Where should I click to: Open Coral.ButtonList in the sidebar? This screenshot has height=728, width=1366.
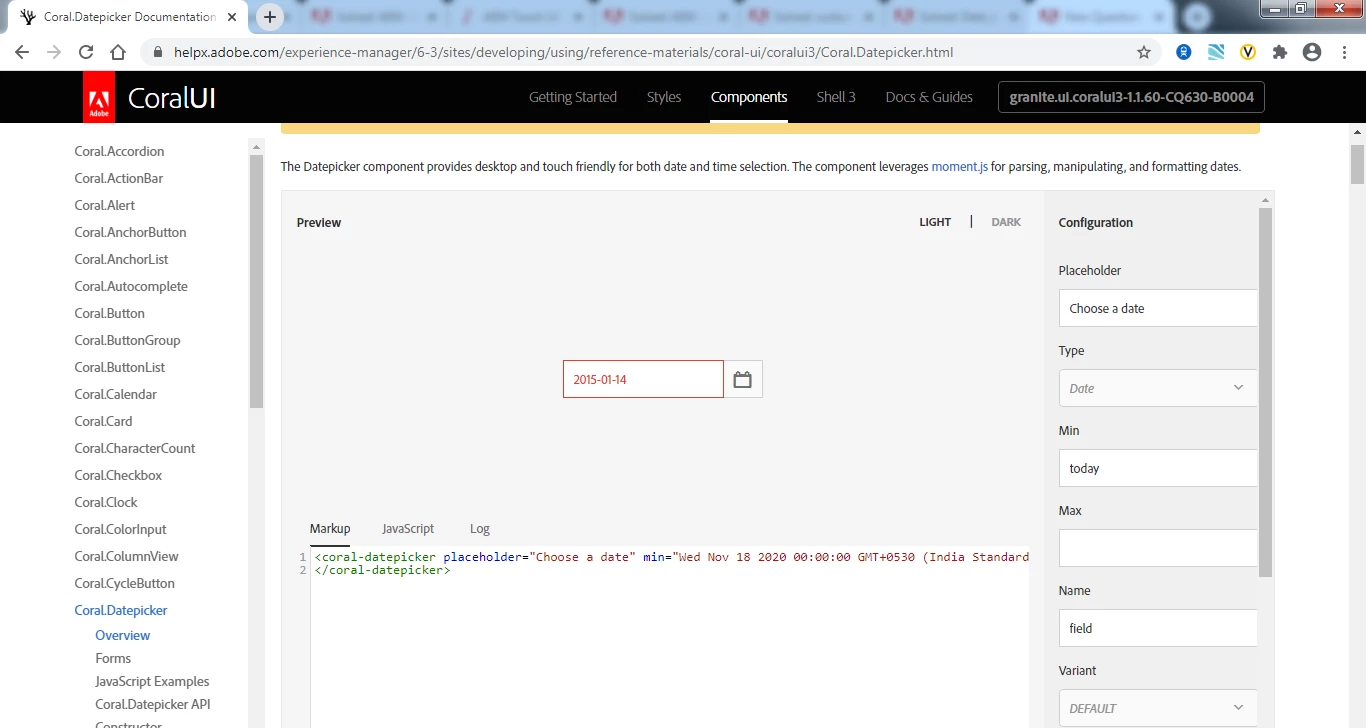click(119, 367)
